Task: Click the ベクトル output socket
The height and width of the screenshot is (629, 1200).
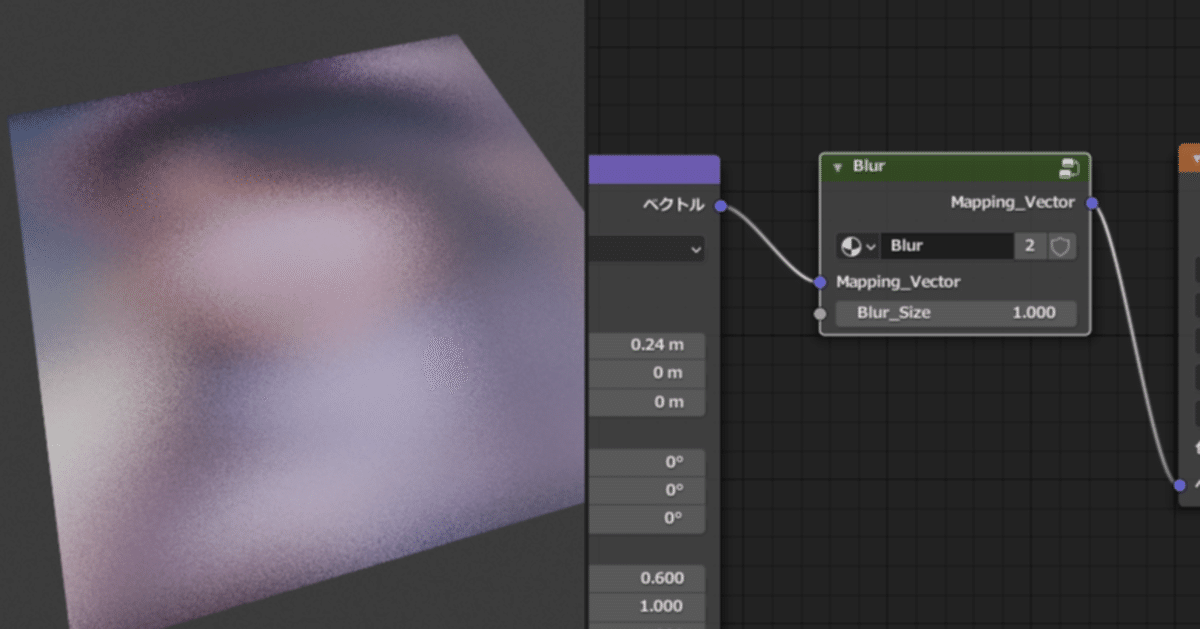Action: 720,206
